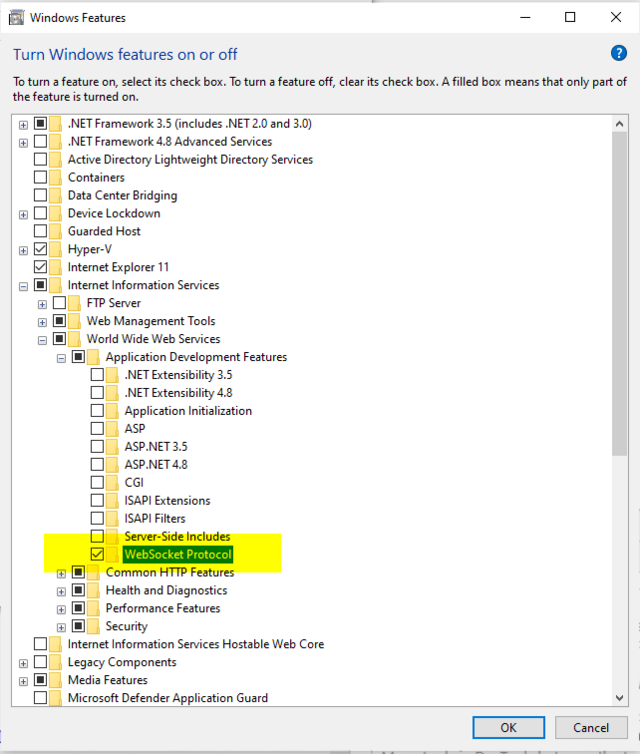640x754 pixels.
Task: Expand Performance Features node
Action: point(61,610)
